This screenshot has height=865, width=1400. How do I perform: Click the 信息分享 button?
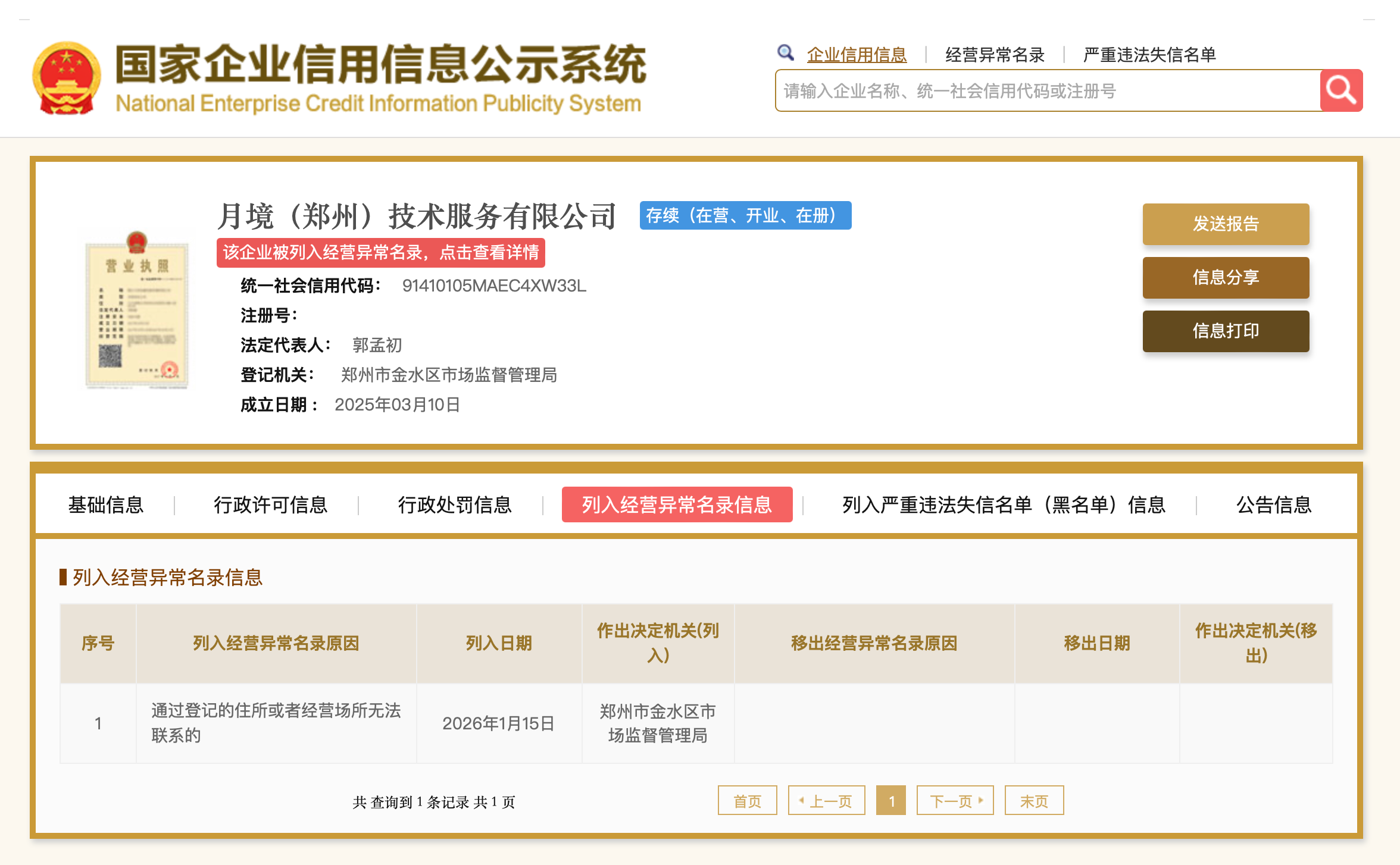[1225, 277]
